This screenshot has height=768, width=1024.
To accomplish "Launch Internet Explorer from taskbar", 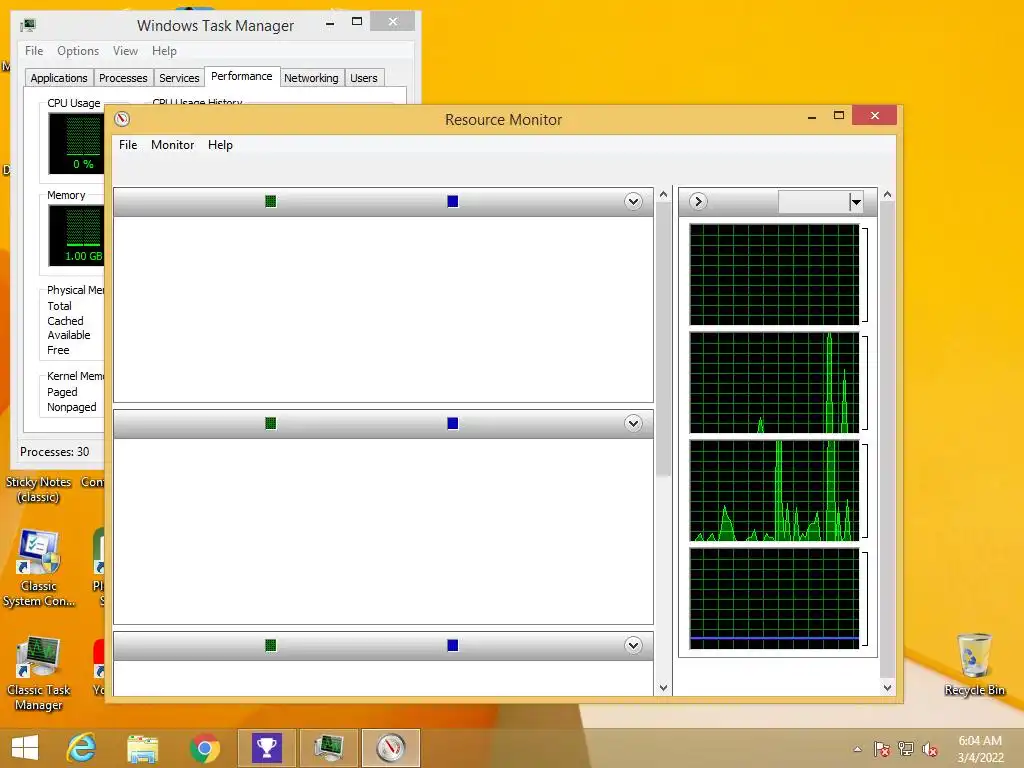I will (x=82, y=748).
